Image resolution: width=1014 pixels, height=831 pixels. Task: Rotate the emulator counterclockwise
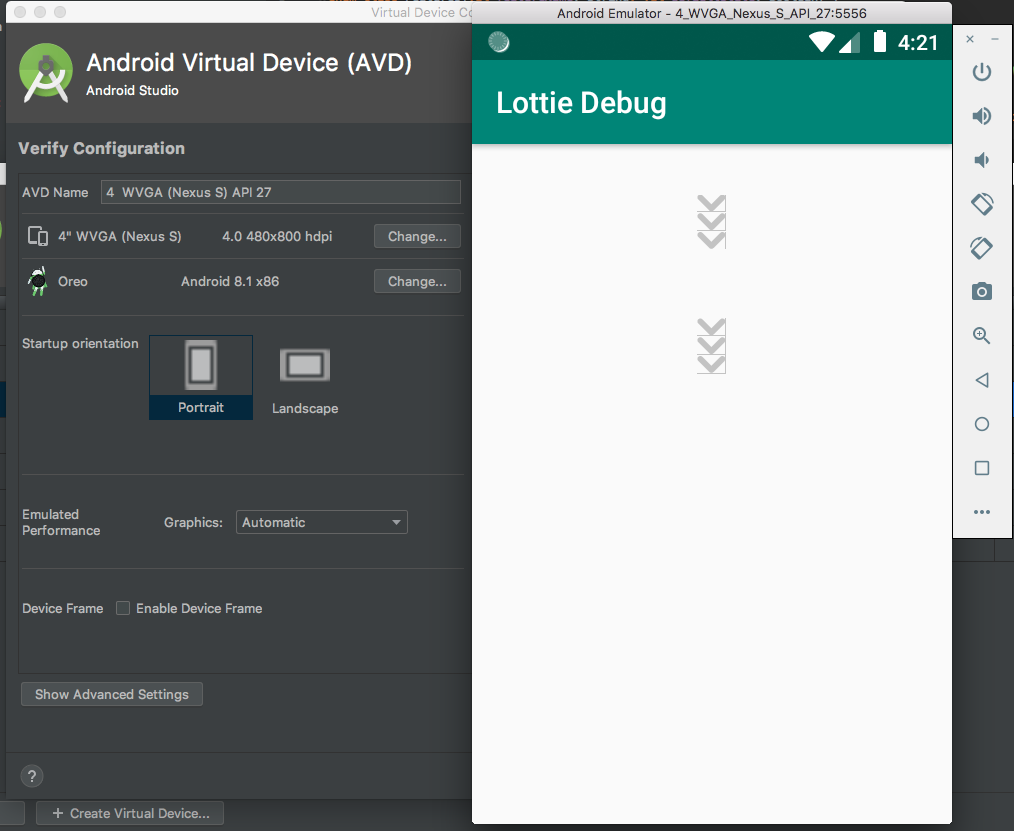click(981, 203)
